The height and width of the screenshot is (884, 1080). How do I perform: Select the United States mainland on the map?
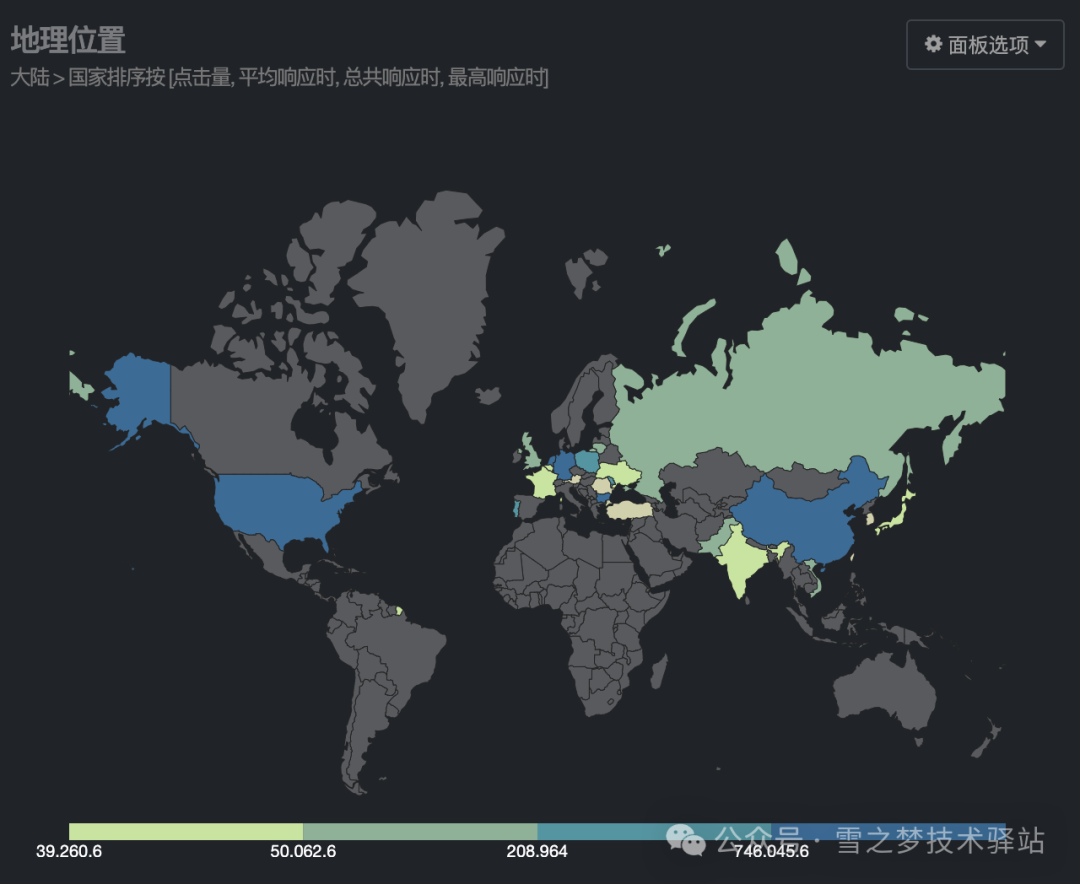tap(279, 505)
